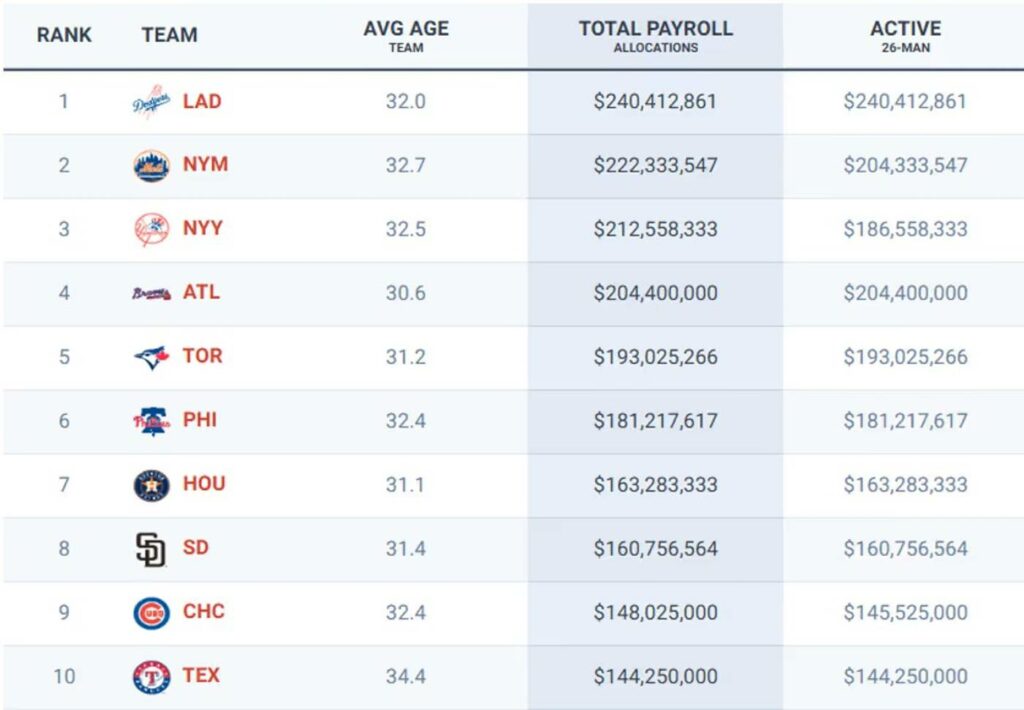
Task: Click the New York Mets logo
Action: tap(151, 166)
